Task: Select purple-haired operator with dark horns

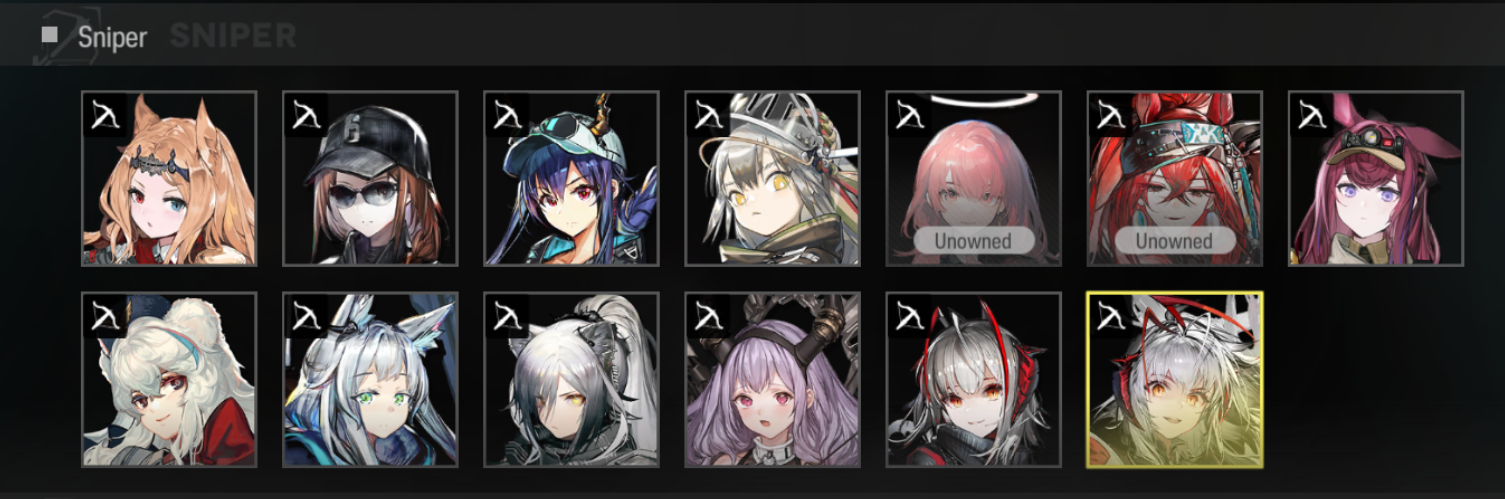Action: click(x=772, y=379)
